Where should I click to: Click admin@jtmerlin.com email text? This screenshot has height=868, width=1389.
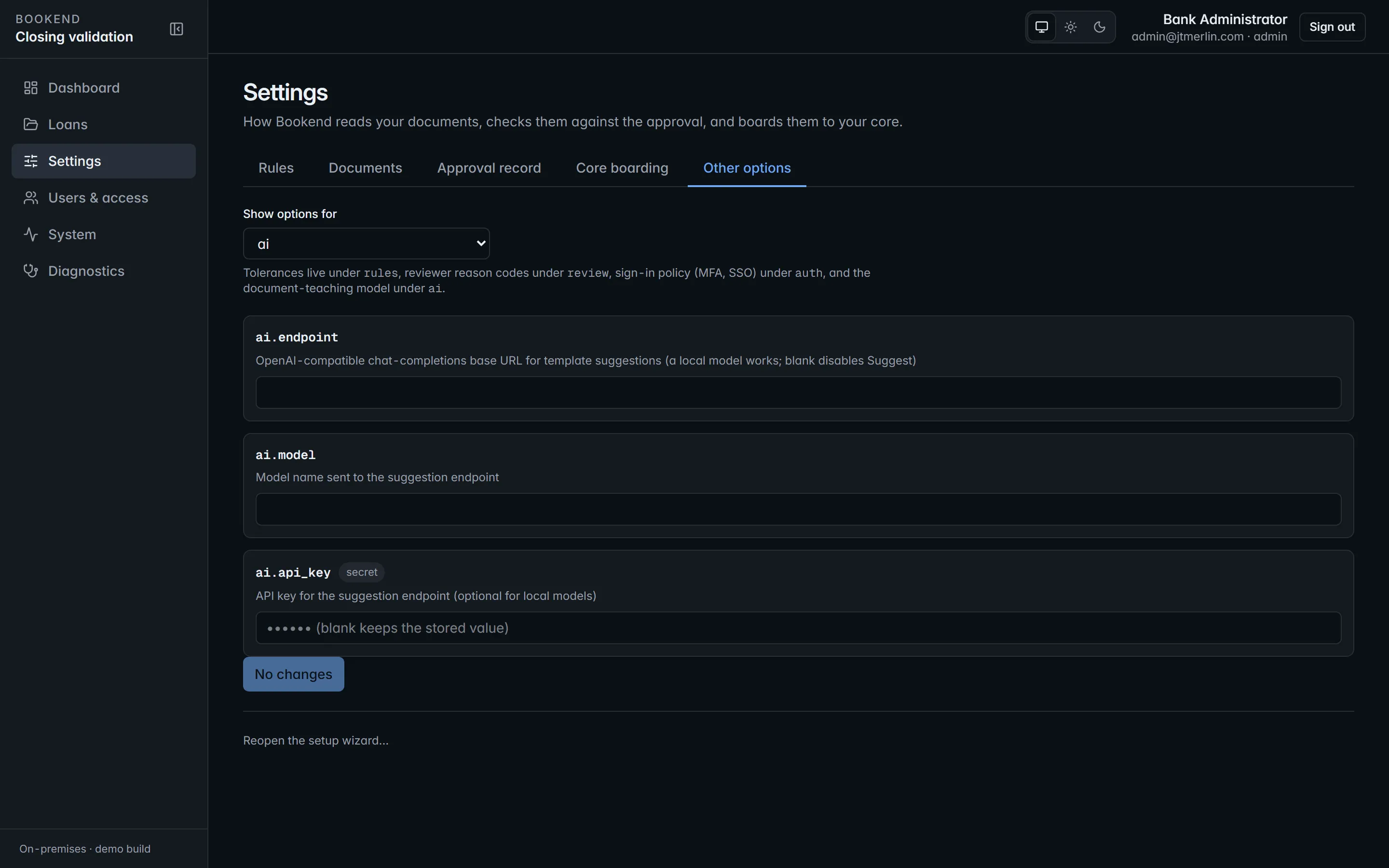[1187, 37]
